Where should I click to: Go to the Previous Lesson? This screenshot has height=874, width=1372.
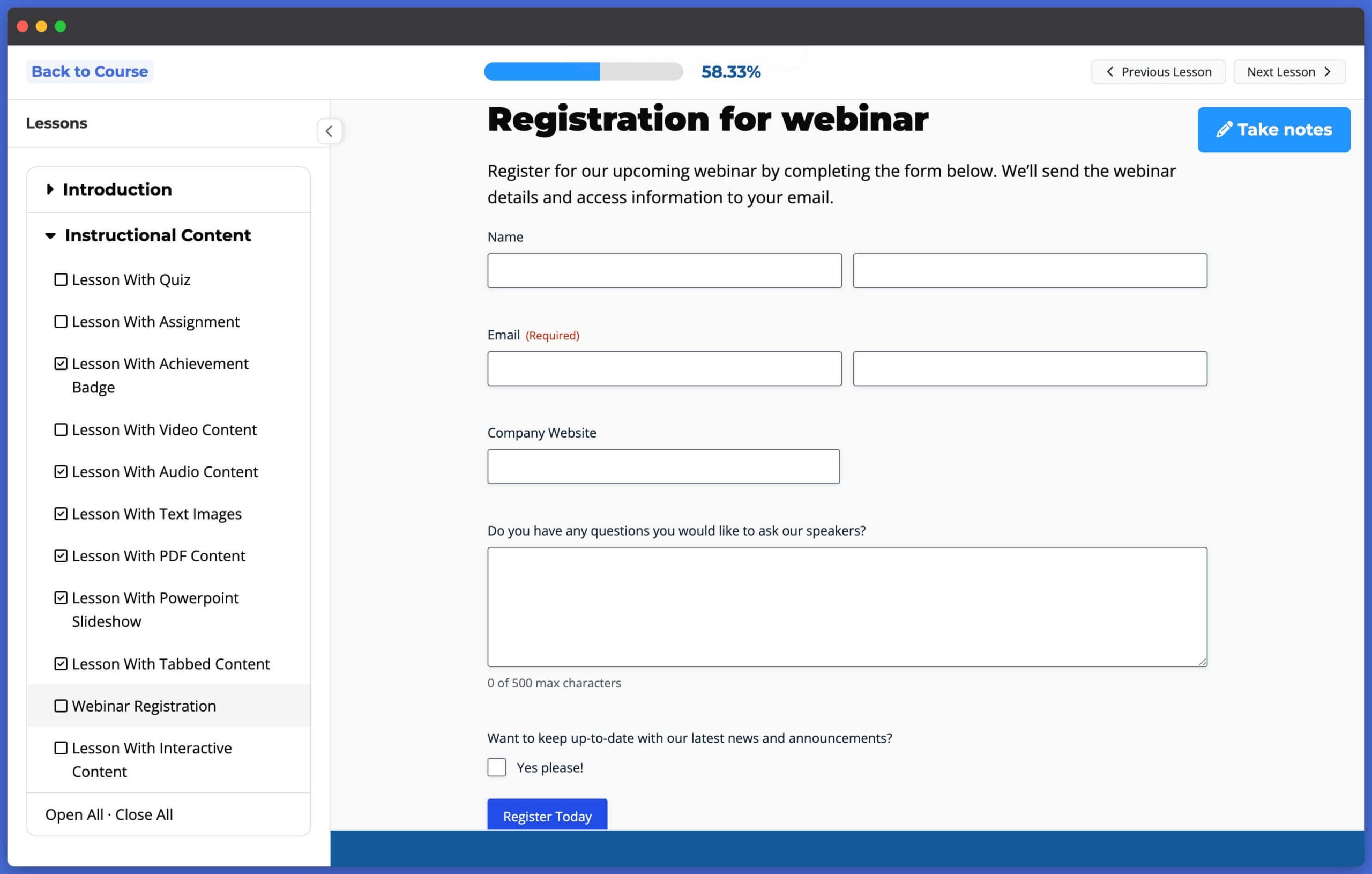click(1158, 72)
